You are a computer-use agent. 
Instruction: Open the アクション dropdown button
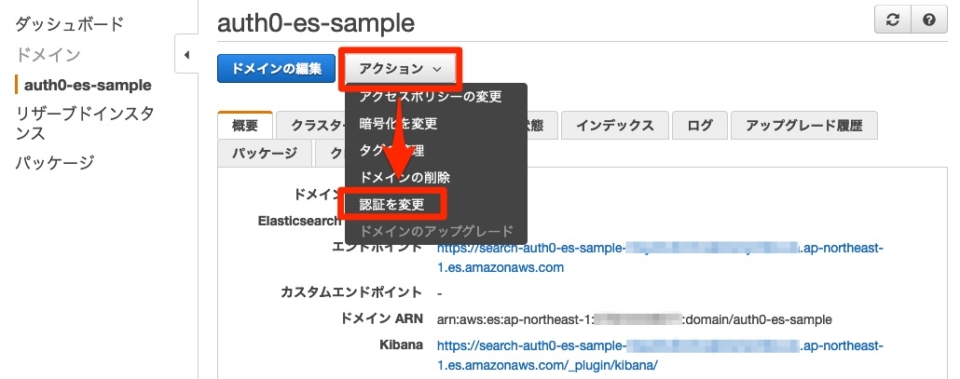click(x=400, y=69)
